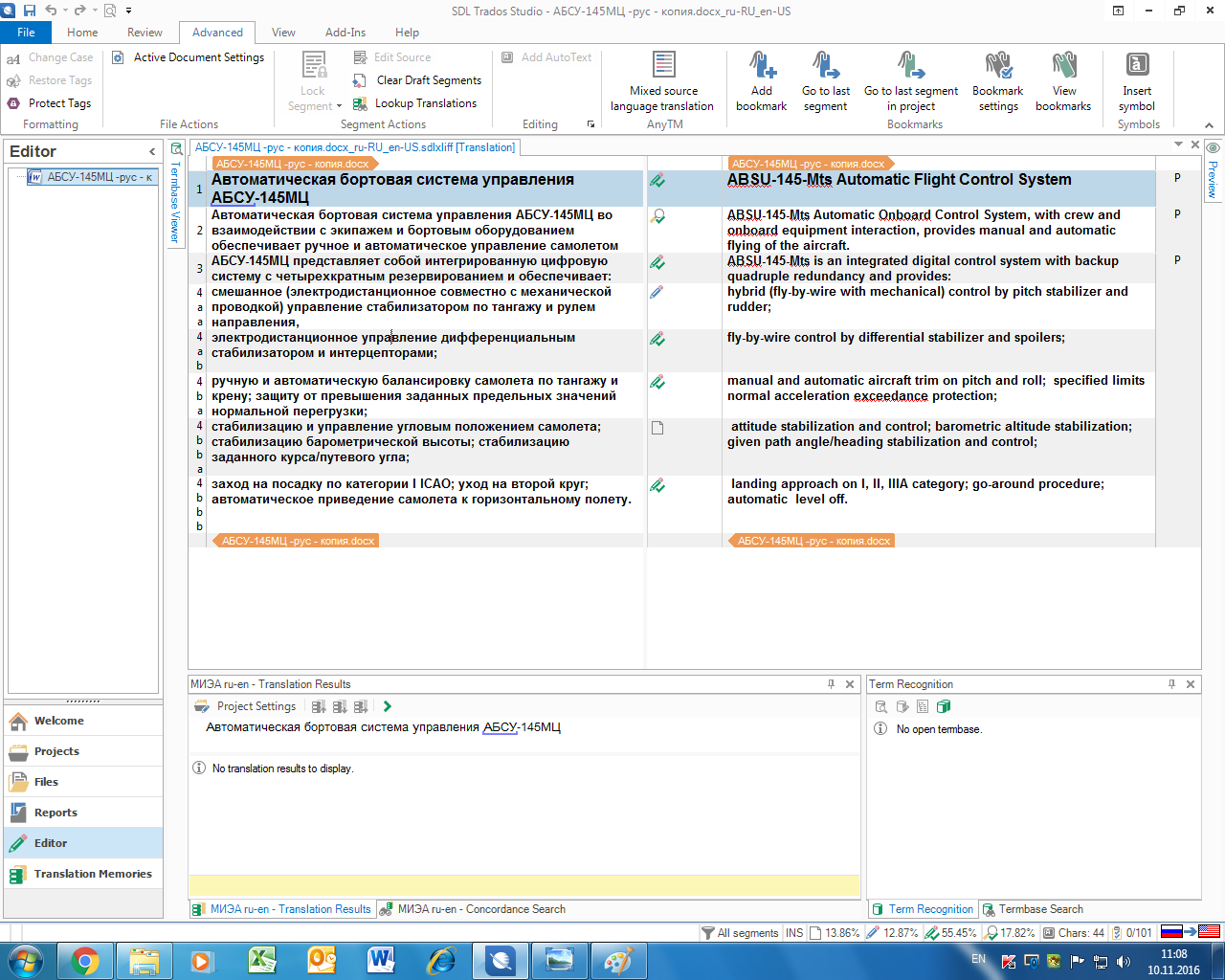
Task: Click Insert symbol icon
Action: point(1137,64)
